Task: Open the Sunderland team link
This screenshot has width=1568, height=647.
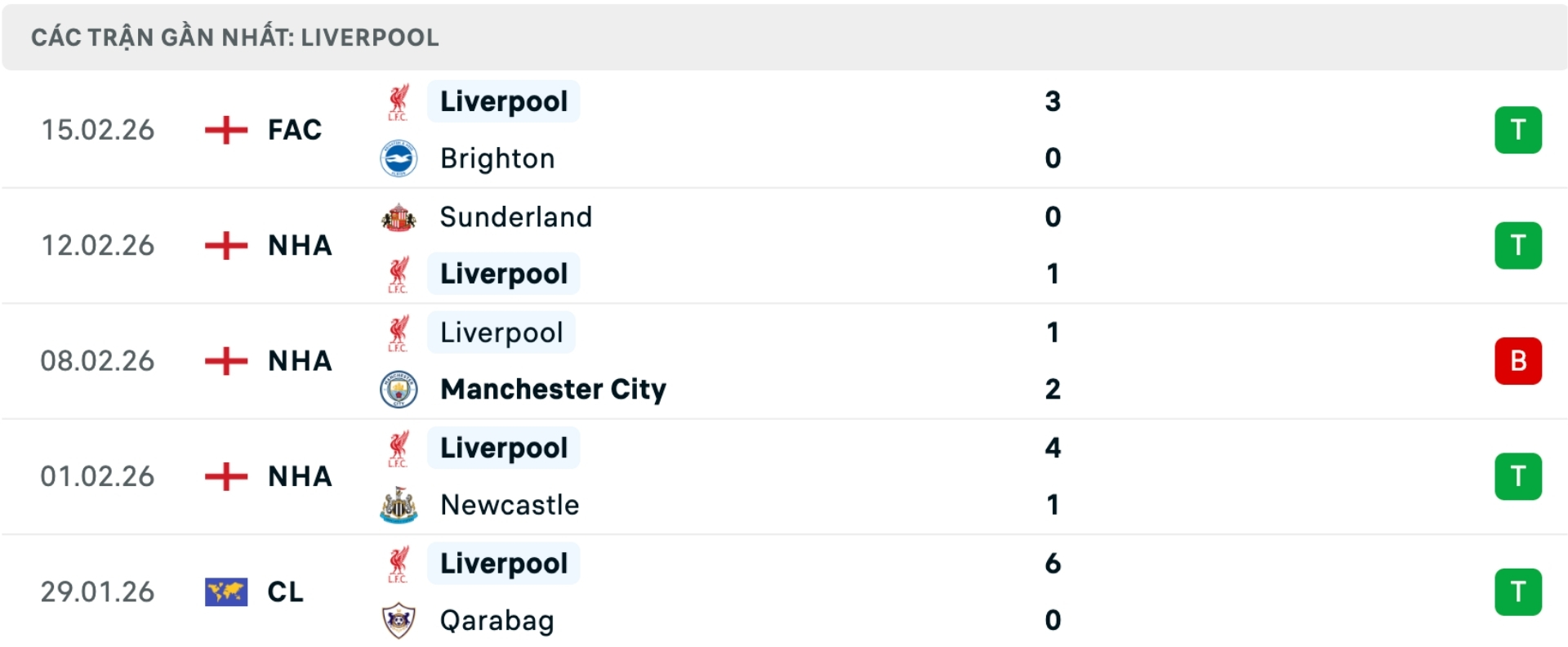Action: [515, 217]
